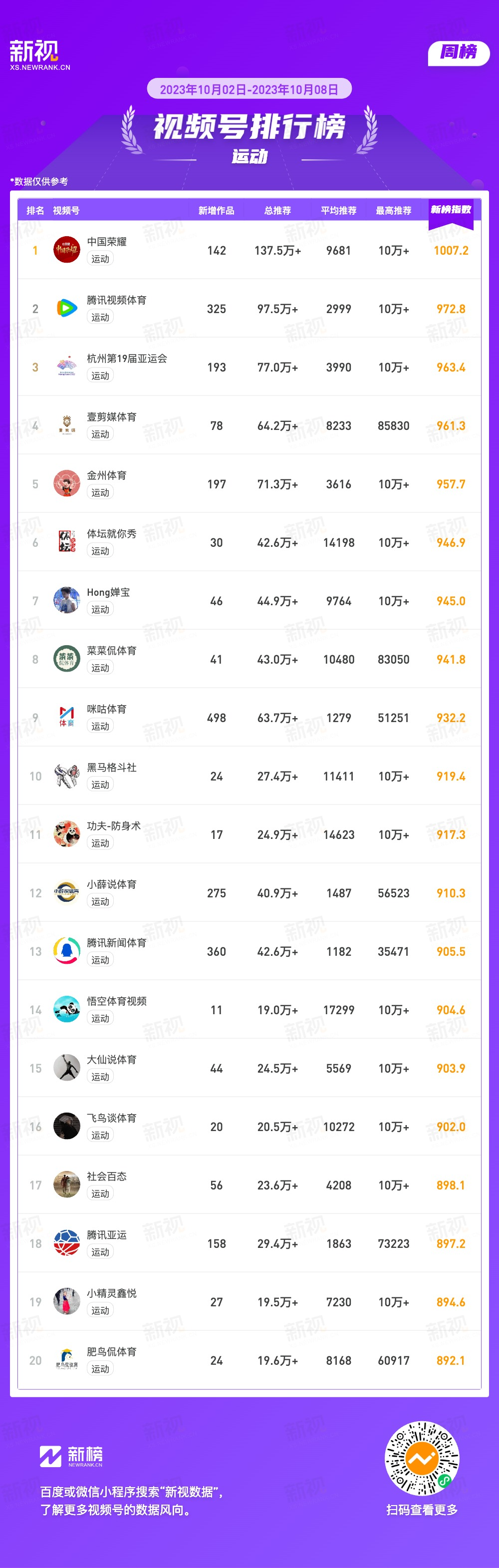
Task: Click the 新增作品 column header
Action: [216, 211]
